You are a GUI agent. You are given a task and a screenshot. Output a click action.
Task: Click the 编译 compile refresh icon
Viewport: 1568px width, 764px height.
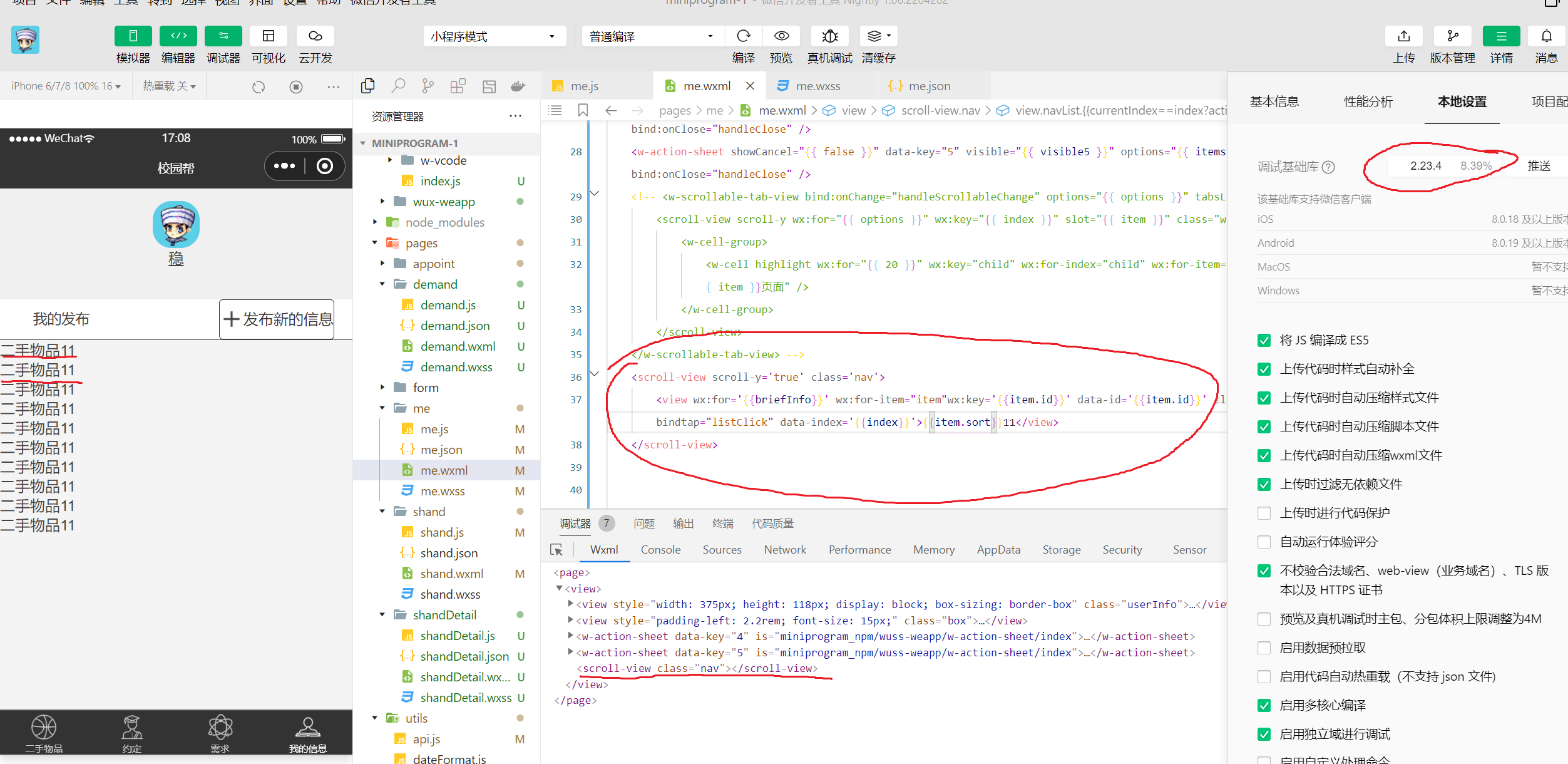coord(743,36)
